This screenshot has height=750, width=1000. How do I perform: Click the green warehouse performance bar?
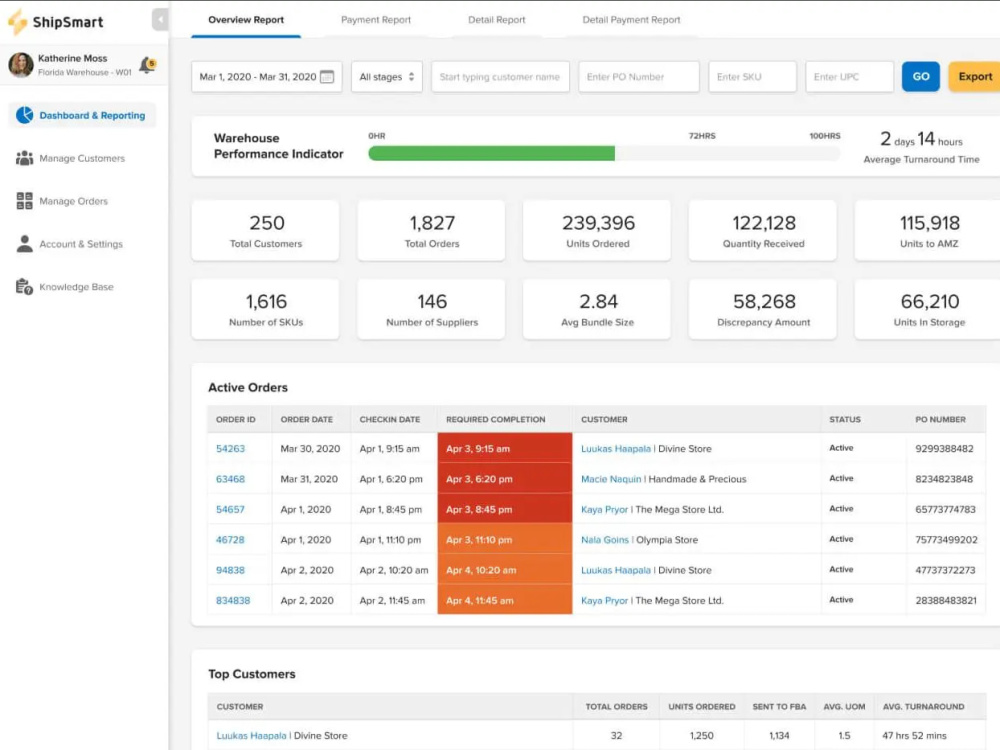492,153
